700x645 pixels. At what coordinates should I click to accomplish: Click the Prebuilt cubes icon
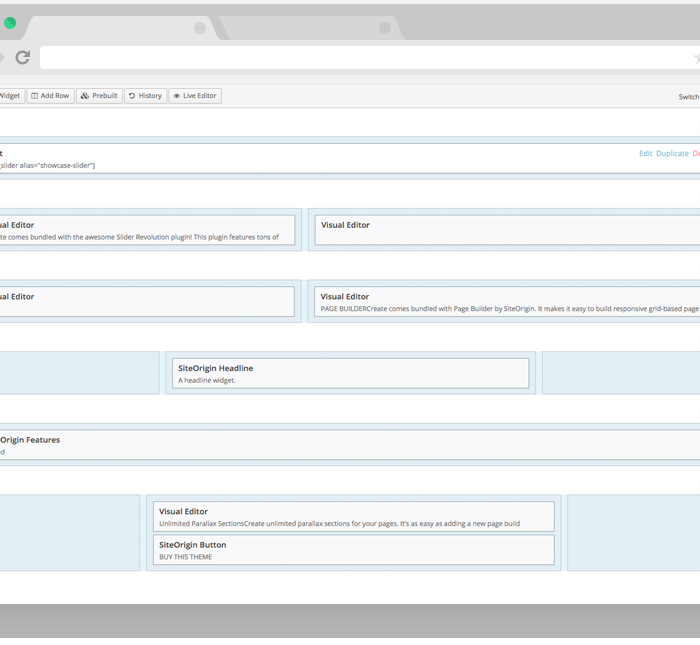[85, 96]
